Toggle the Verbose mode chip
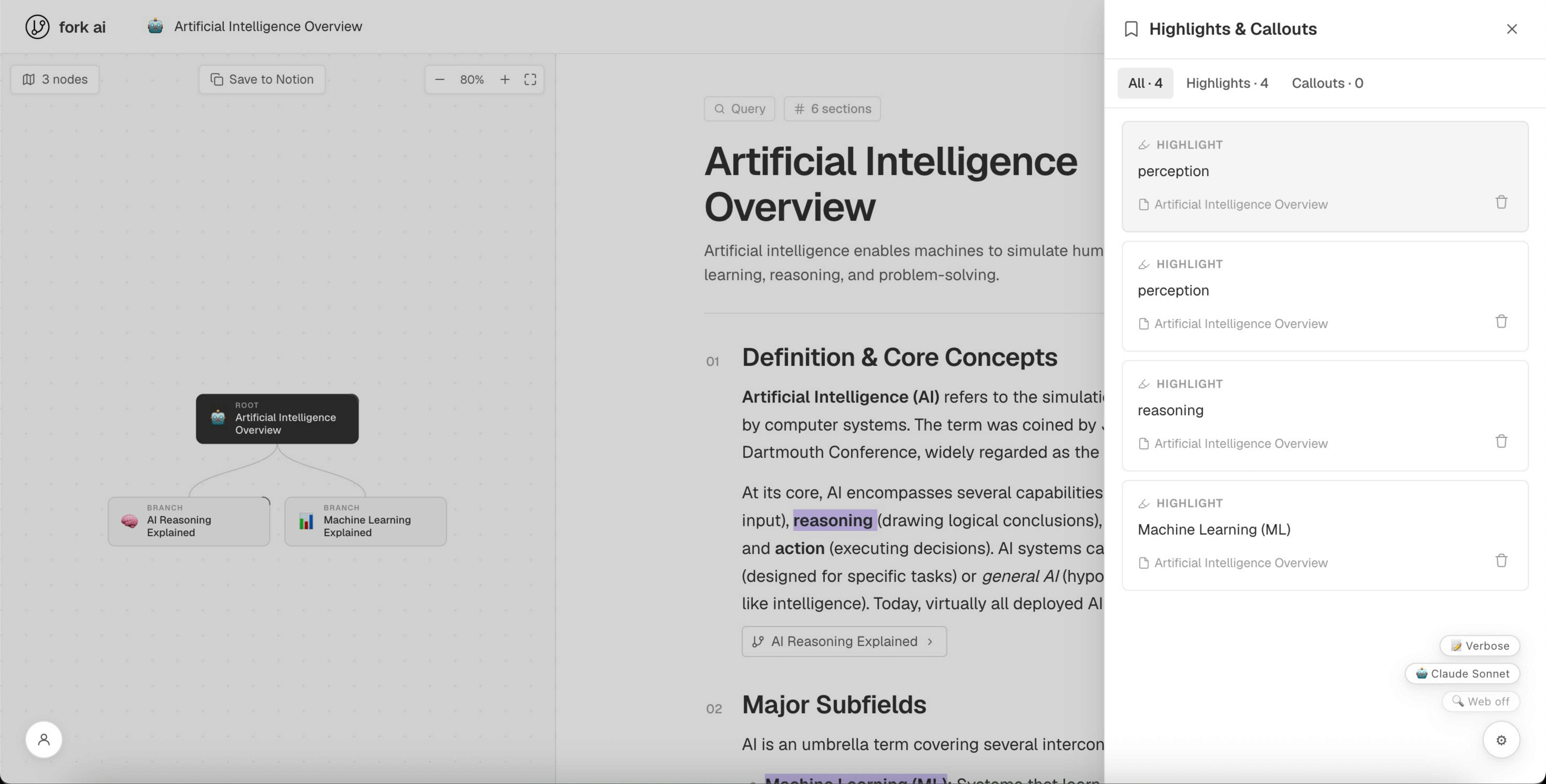1546x784 pixels. [x=1479, y=646]
